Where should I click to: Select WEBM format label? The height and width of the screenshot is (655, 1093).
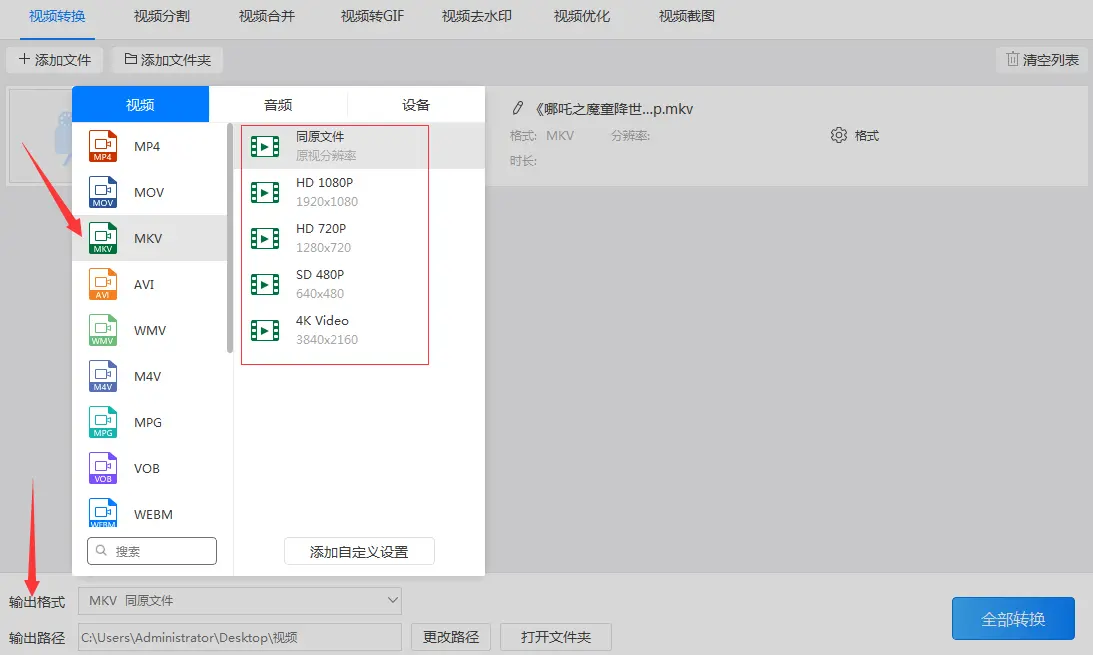[x=153, y=514]
